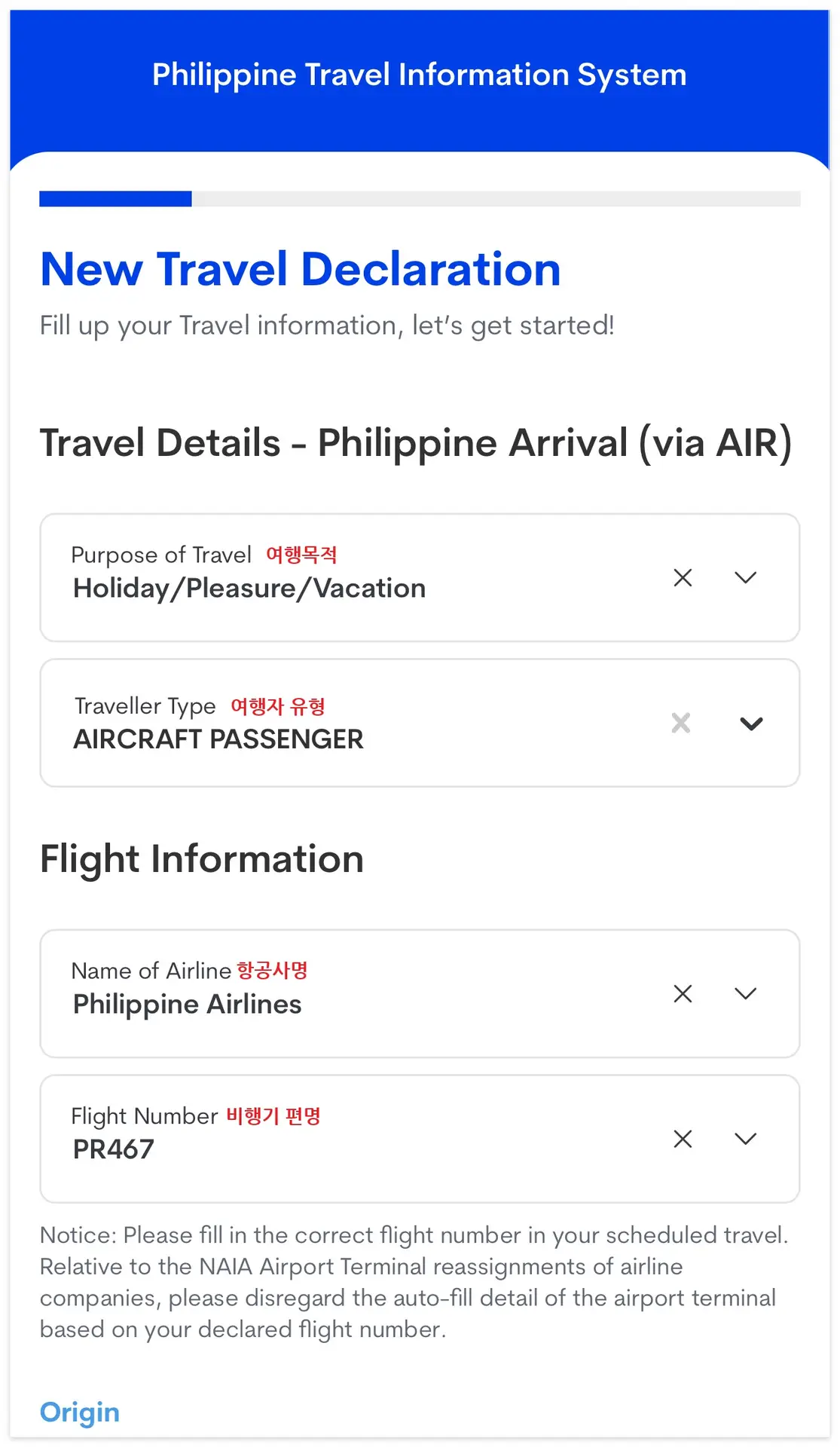Click the Flight Information section heading

click(202, 859)
